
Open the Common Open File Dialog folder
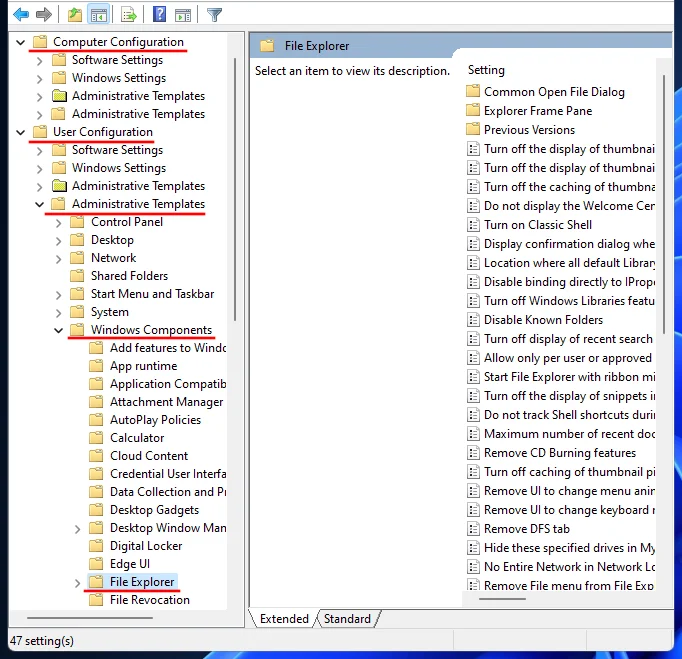pyautogui.click(x=554, y=92)
